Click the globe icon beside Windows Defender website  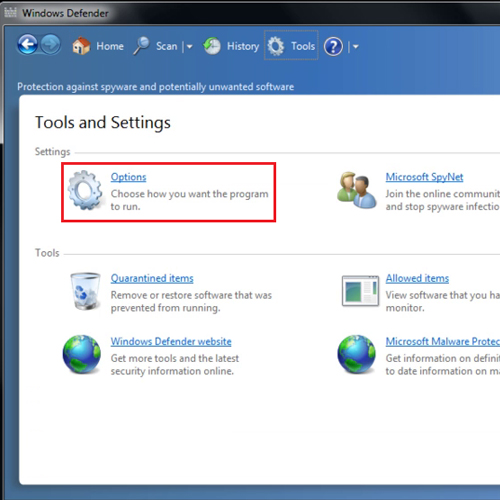pos(82,354)
